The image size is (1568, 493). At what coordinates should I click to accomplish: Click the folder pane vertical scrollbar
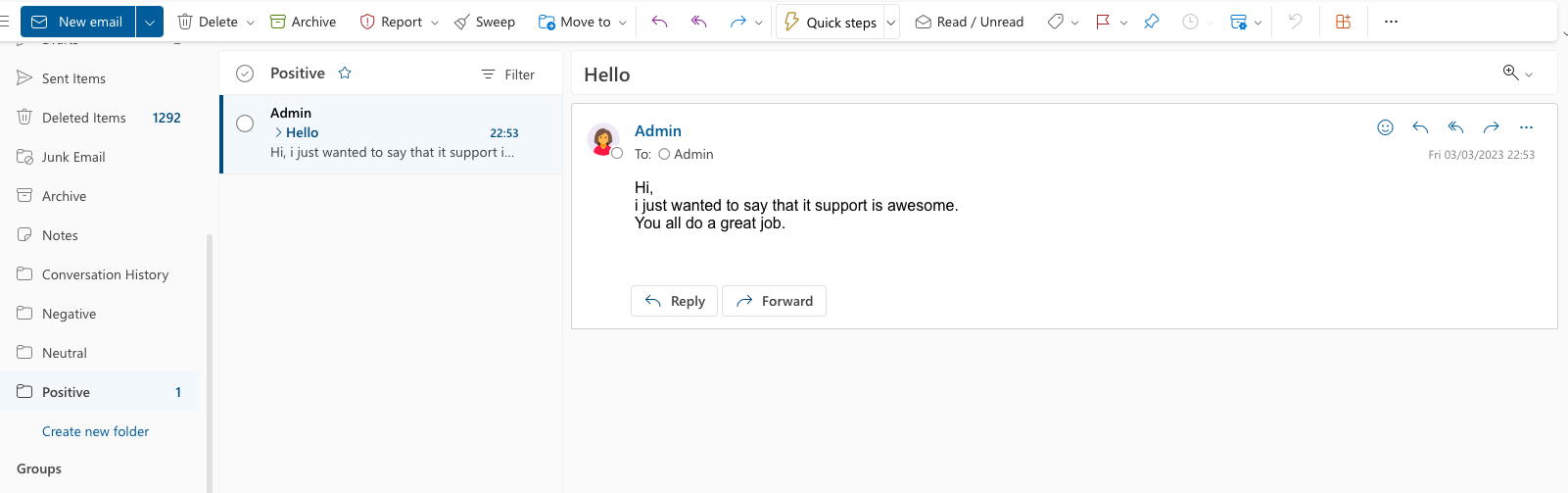click(x=210, y=363)
